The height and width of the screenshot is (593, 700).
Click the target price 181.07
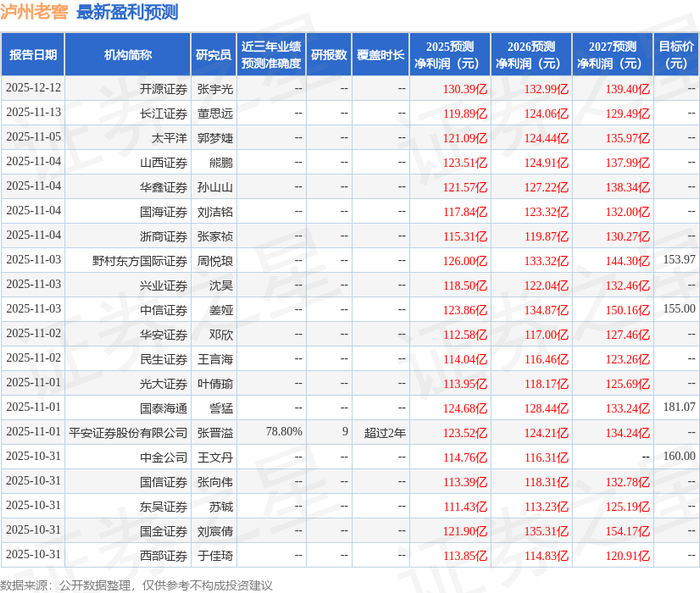(679, 407)
